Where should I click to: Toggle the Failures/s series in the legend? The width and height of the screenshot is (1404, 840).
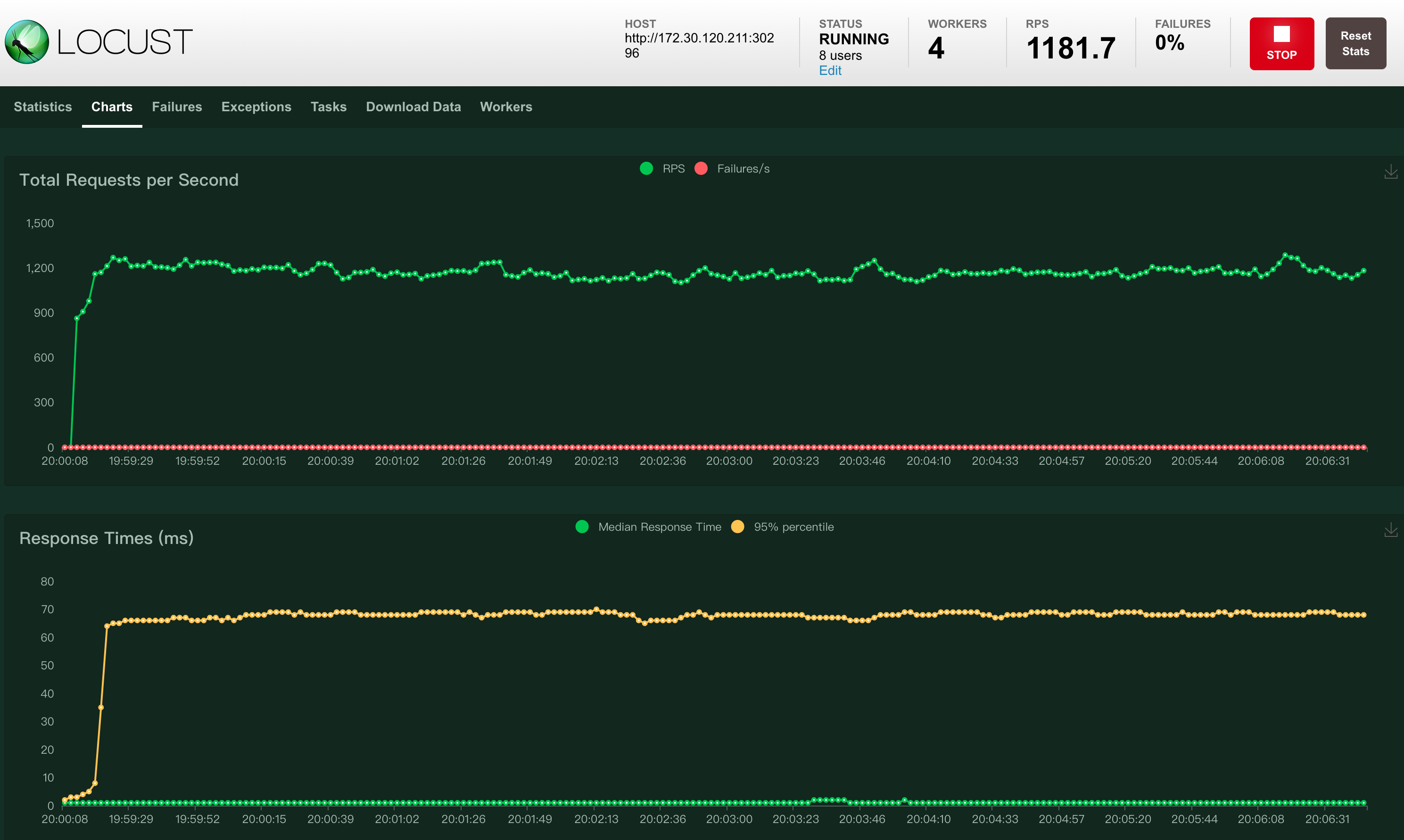pyautogui.click(x=732, y=169)
